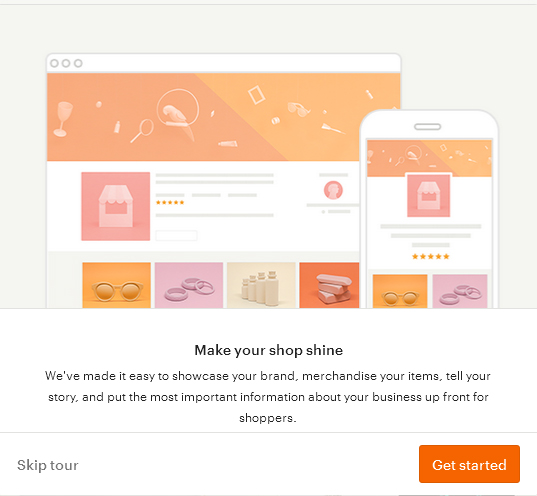Image resolution: width=537 pixels, height=496 pixels.
Task: Click the orange sunglasses product thumbnail in desktop mockup
Action: pos(116,285)
